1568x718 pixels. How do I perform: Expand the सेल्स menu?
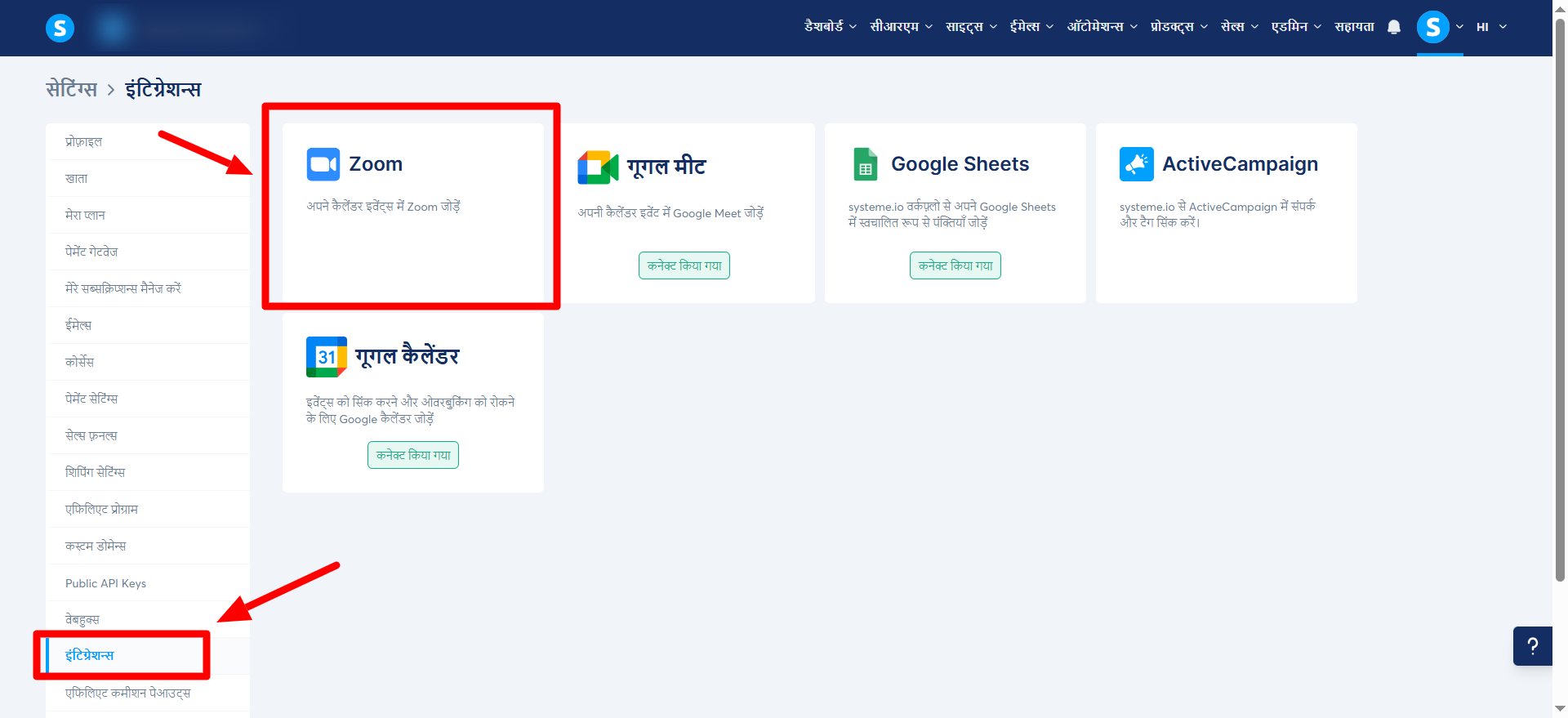(x=1240, y=27)
